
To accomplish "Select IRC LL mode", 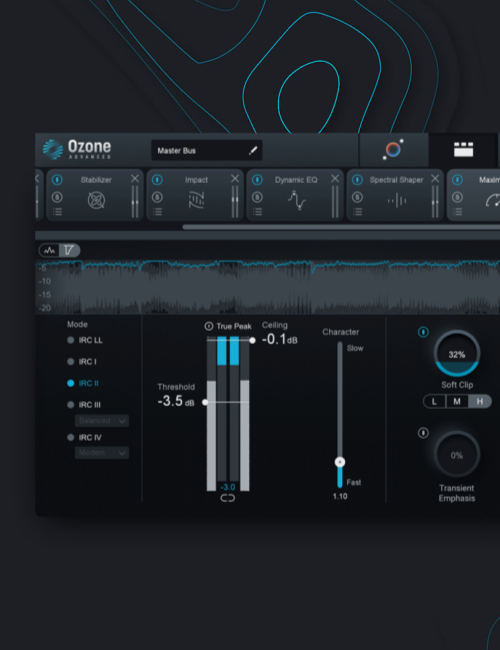I will (x=85, y=340).
